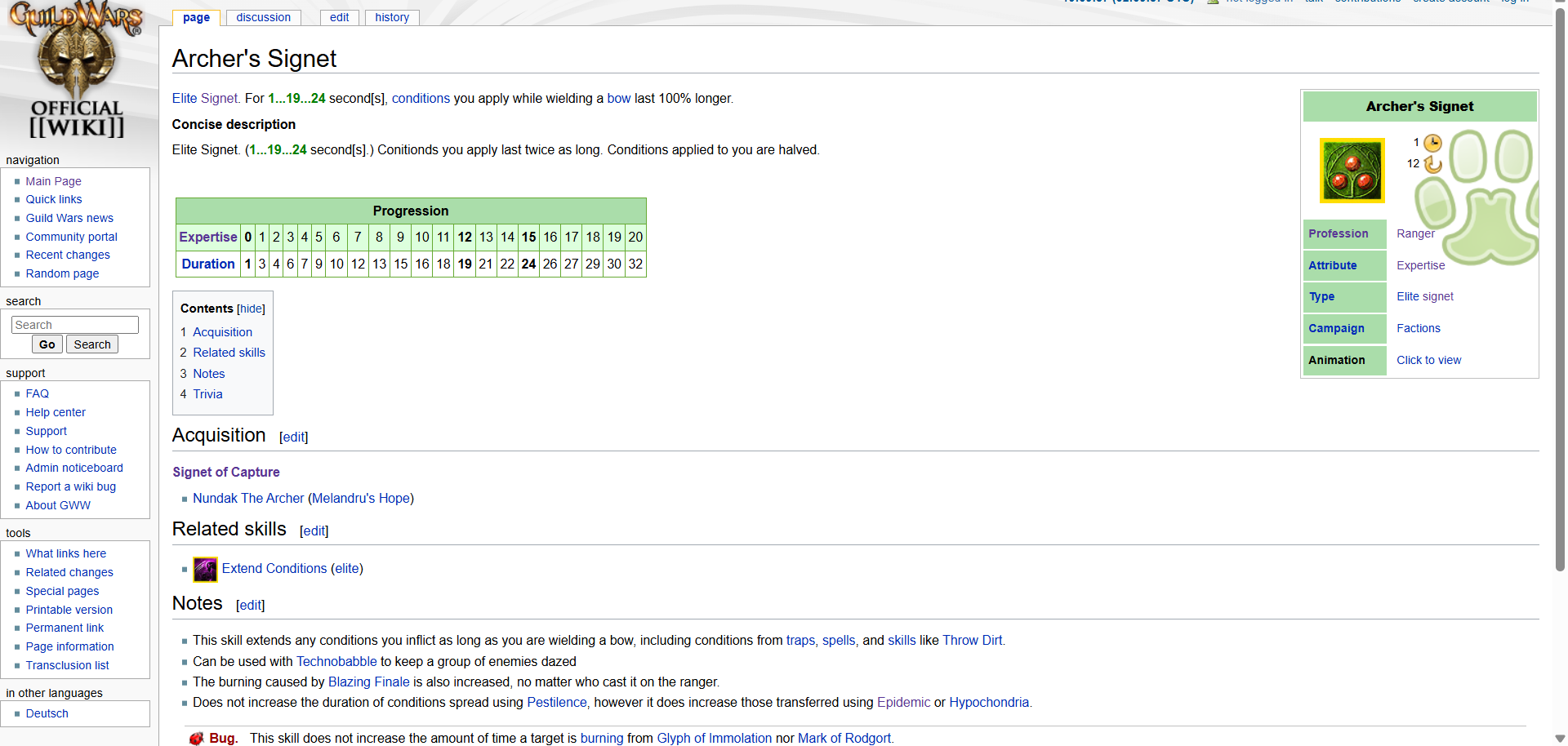Open Guild Wars news
1568x746 pixels.
click(69, 218)
